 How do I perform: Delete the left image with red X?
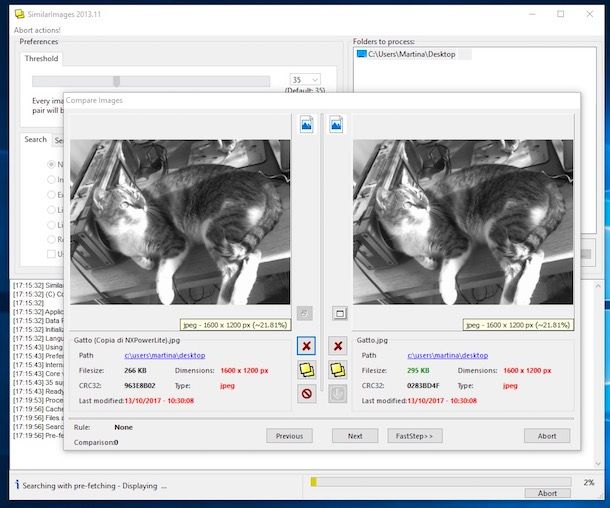pyautogui.click(x=306, y=346)
